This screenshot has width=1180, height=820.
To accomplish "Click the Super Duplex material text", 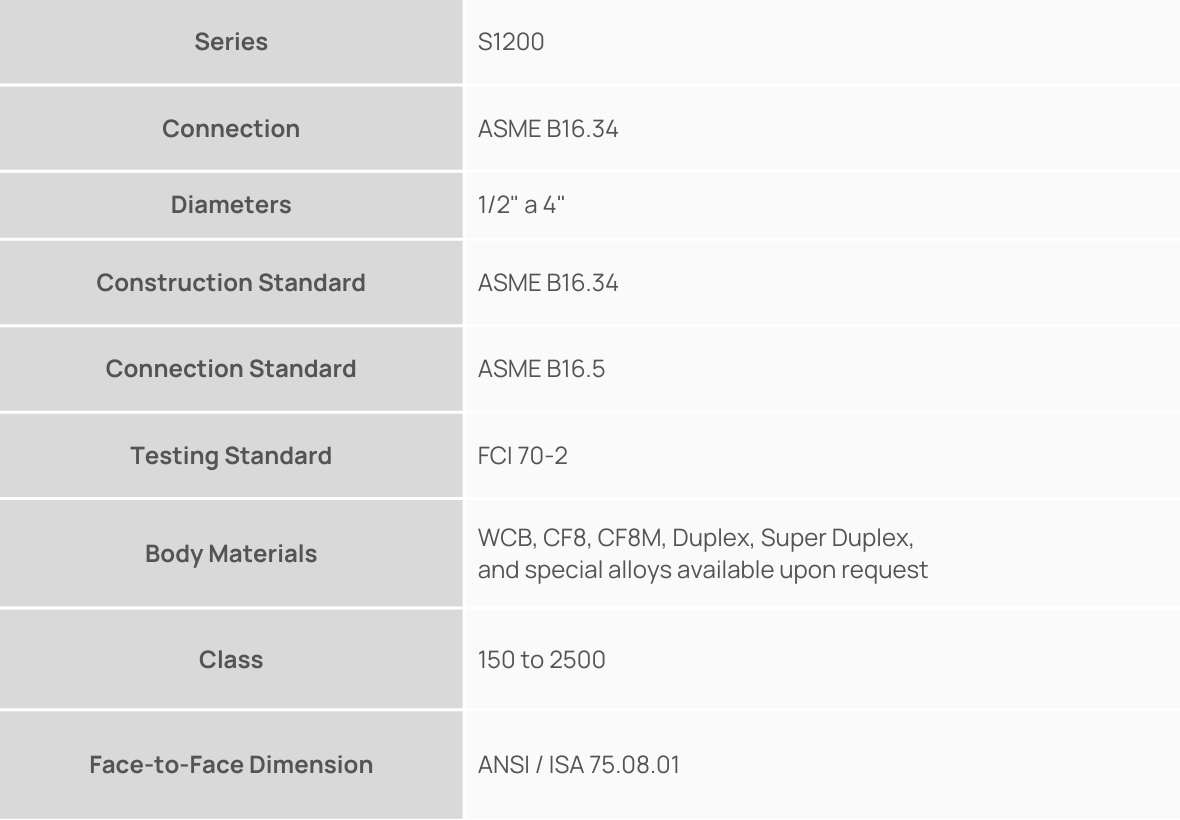I will pos(836,538).
